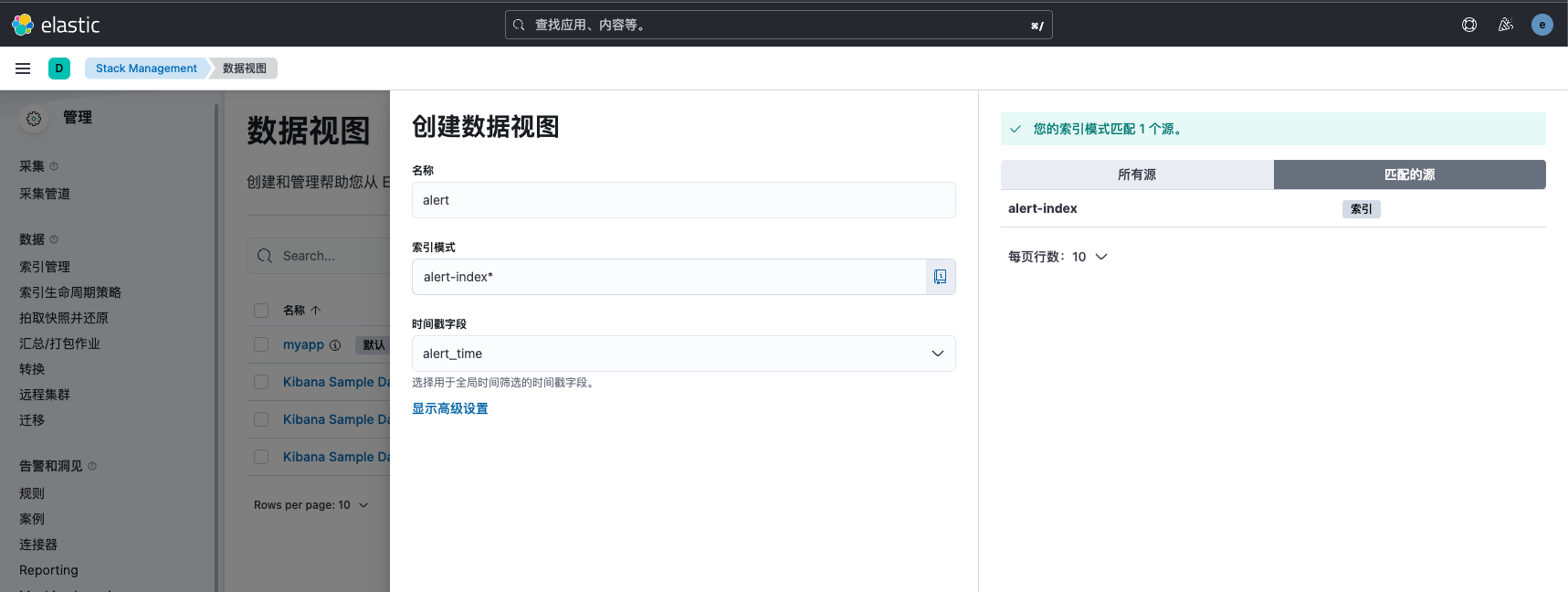Open 索引生命周期策略 in sidebar
Image resolution: width=1568 pixels, height=592 pixels.
(x=70, y=292)
